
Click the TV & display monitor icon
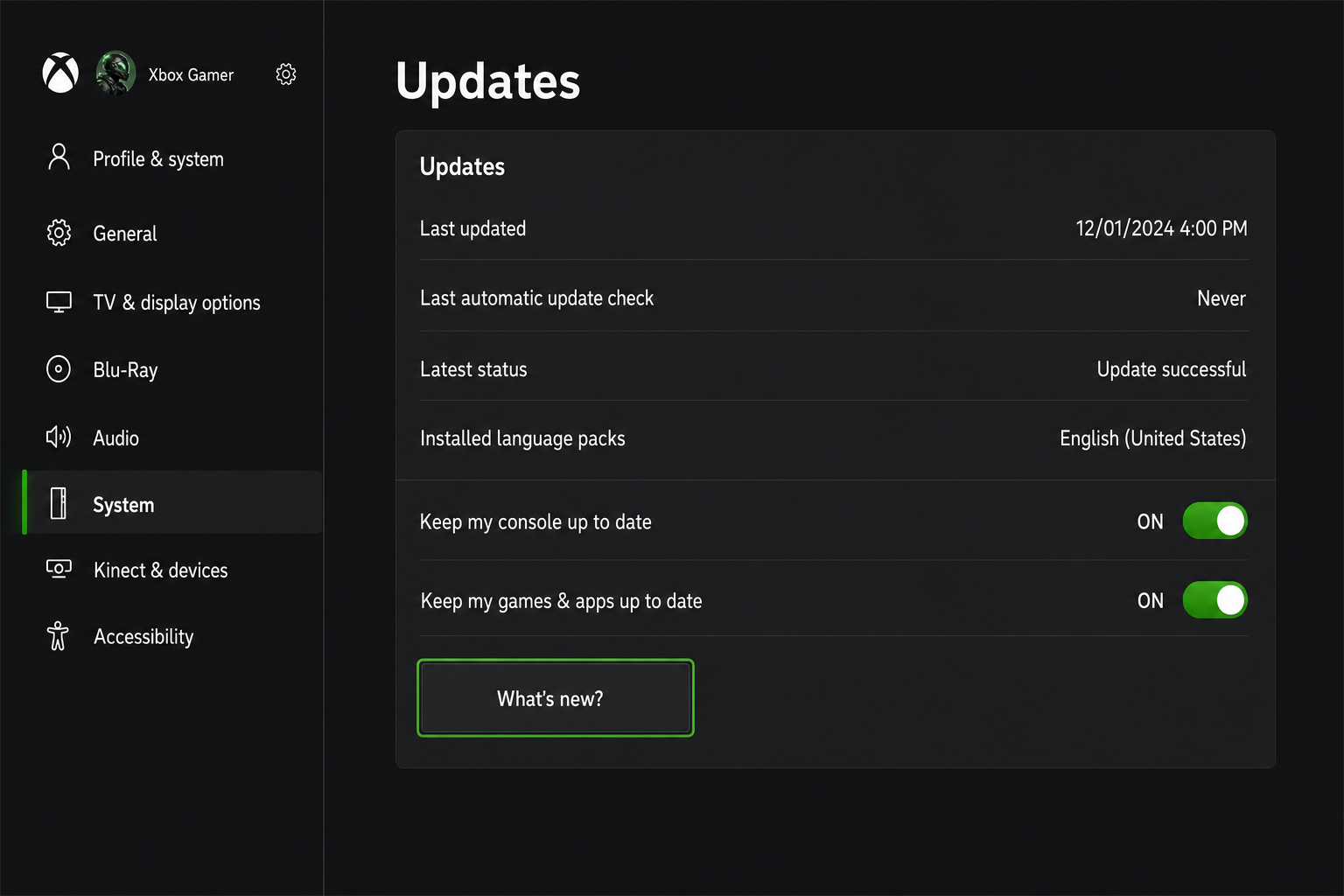59,302
